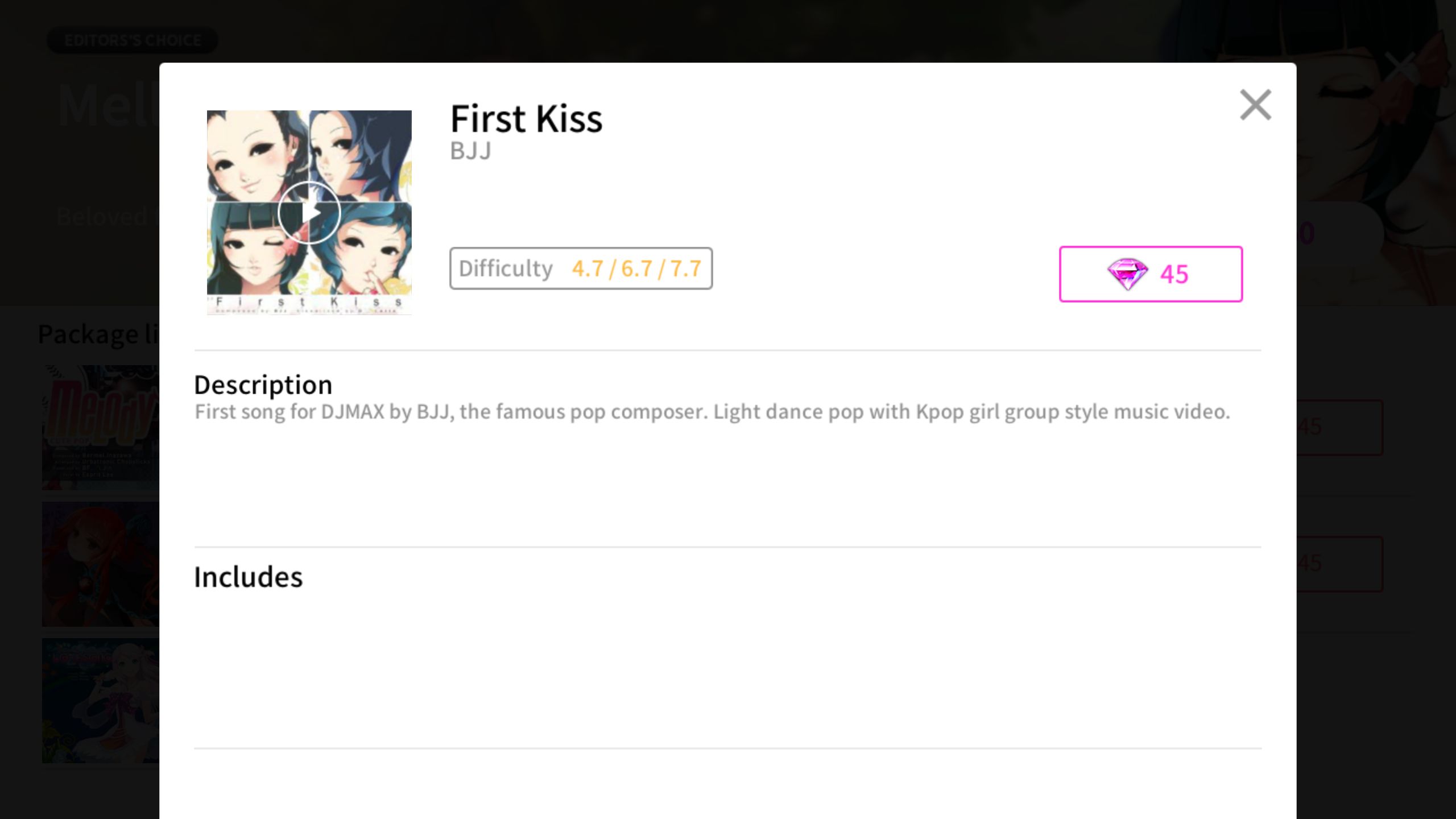Click the second dimmed 45 price button
Image resolution: width=1456 pixels, height=819 pixels.
tap(1340, 564)
